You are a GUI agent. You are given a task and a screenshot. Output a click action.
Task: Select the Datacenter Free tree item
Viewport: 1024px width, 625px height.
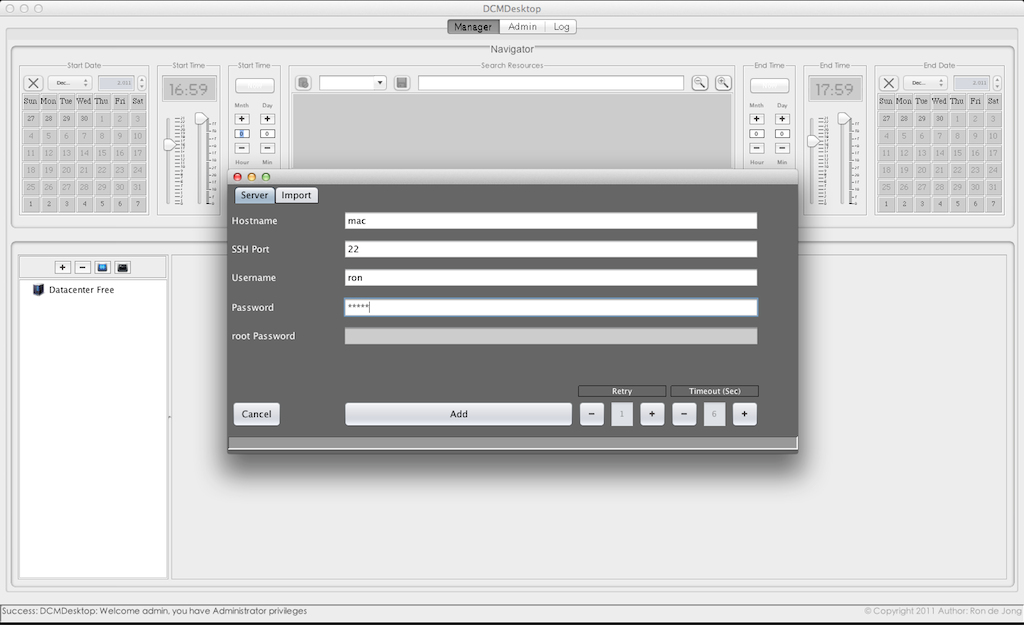[80, 290]
